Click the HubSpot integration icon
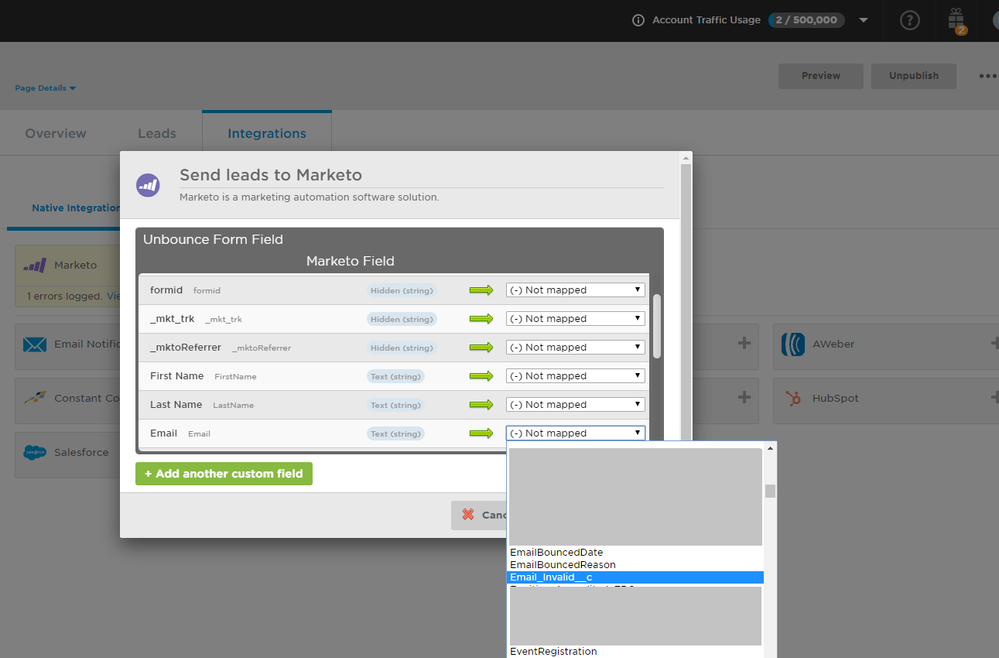Image resolution: width=999 pixels, height=658 pixels. [x=793, y=398]
